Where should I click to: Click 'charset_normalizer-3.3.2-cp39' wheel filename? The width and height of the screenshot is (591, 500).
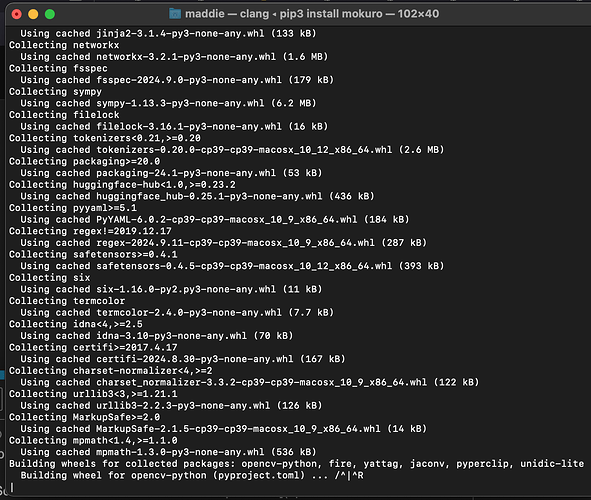(262, 382)
